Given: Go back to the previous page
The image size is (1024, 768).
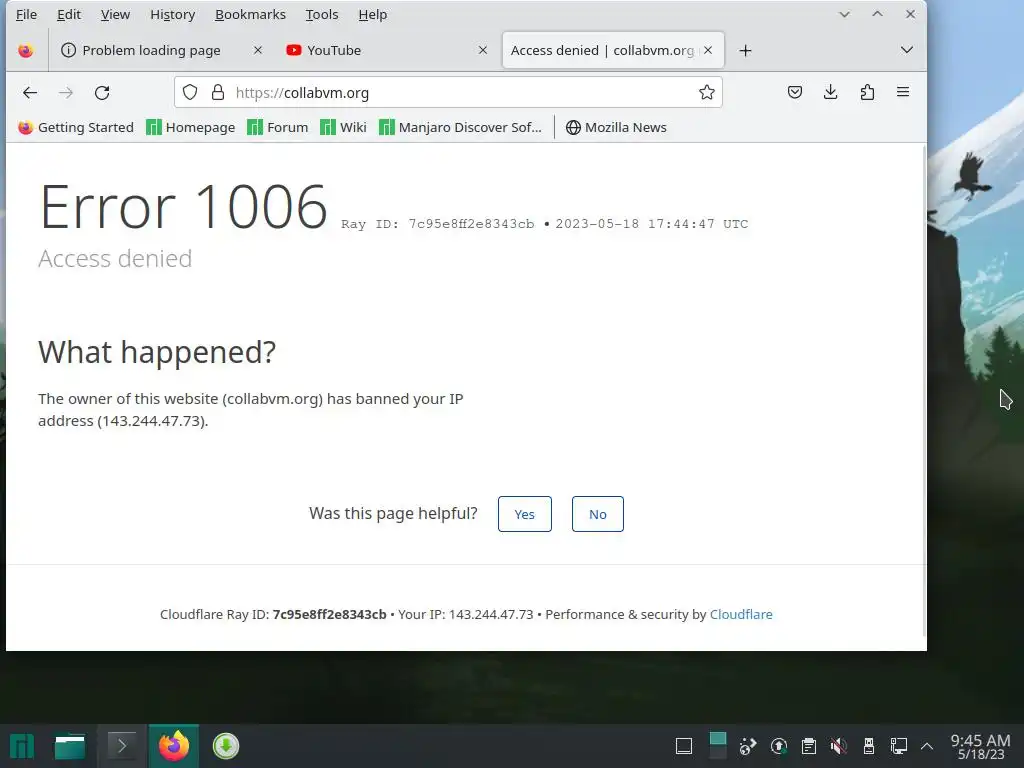Looking at the screenshot, I should pyautogui.click(x=30, y=93).
